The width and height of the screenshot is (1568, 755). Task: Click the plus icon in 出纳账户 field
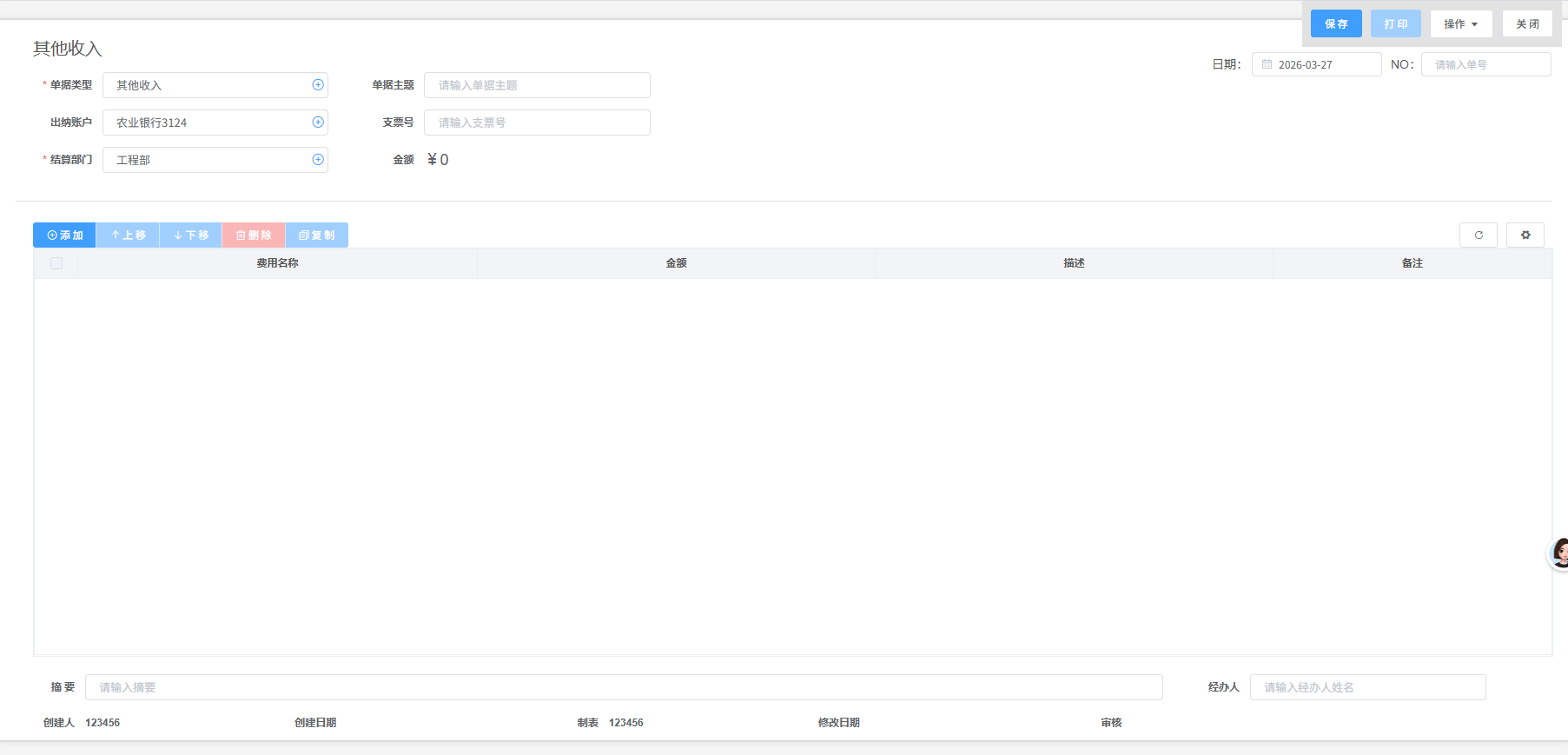(318, 123)
